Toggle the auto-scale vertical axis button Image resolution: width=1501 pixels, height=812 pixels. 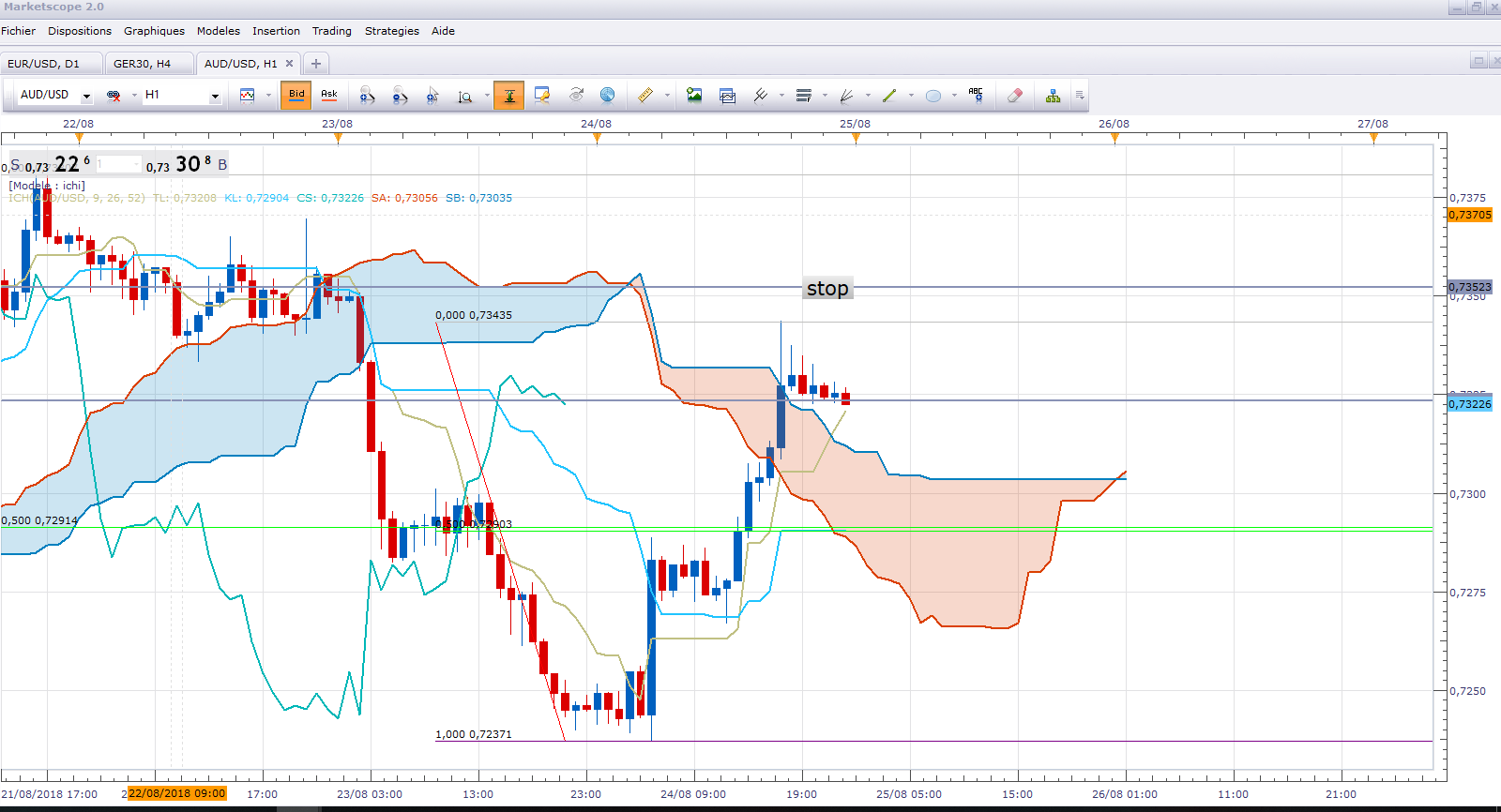508,95
